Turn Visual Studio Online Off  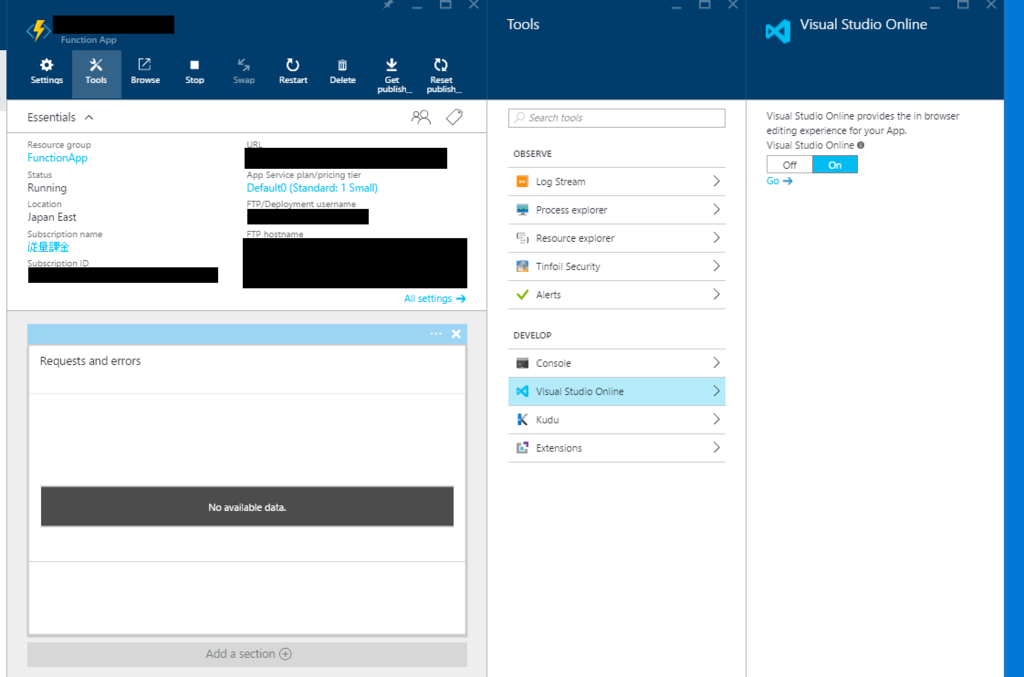(x=790, y=165)
